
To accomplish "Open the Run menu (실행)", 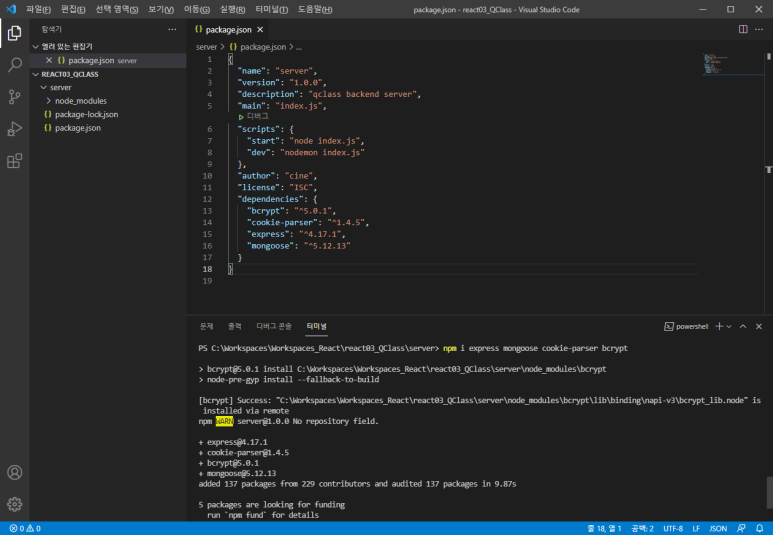I will [x=232, y=9].
